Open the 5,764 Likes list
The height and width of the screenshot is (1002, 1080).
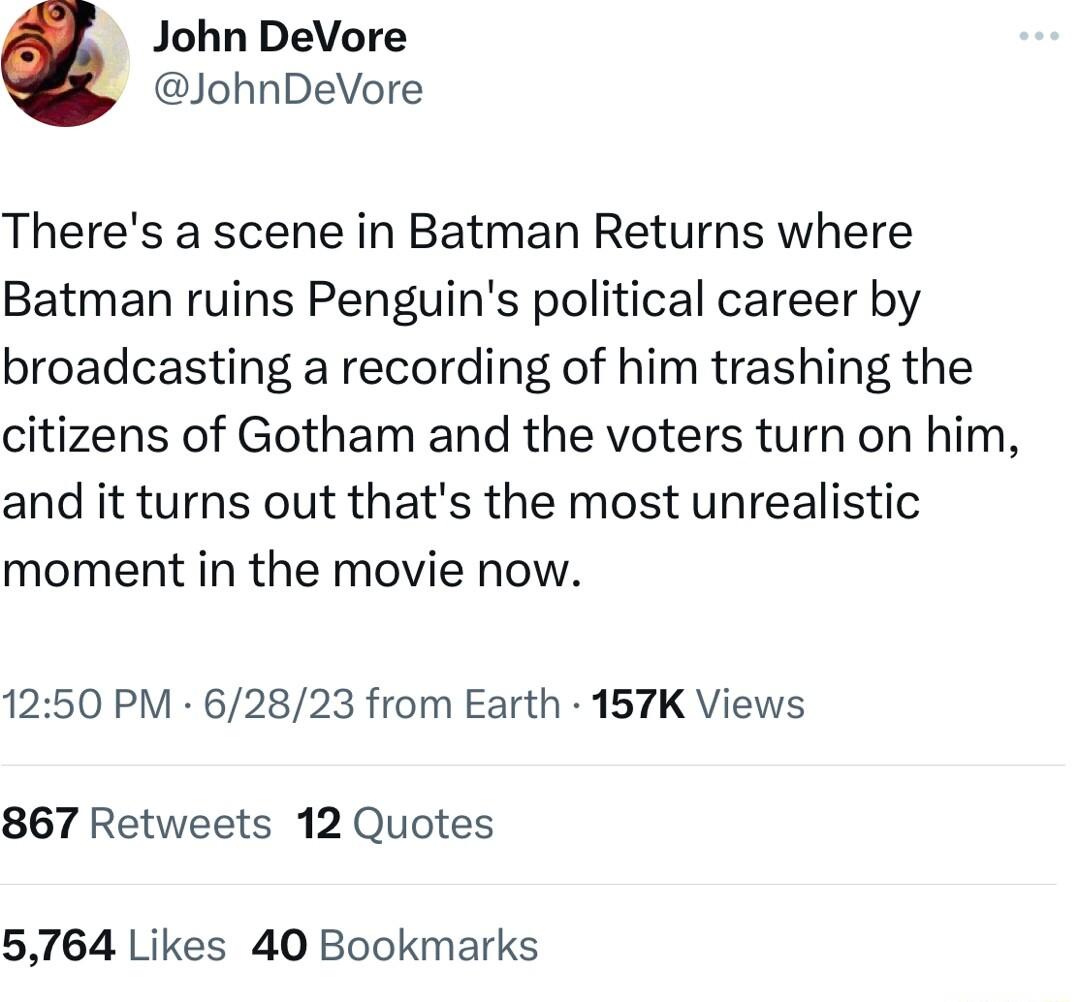[113, 943]
